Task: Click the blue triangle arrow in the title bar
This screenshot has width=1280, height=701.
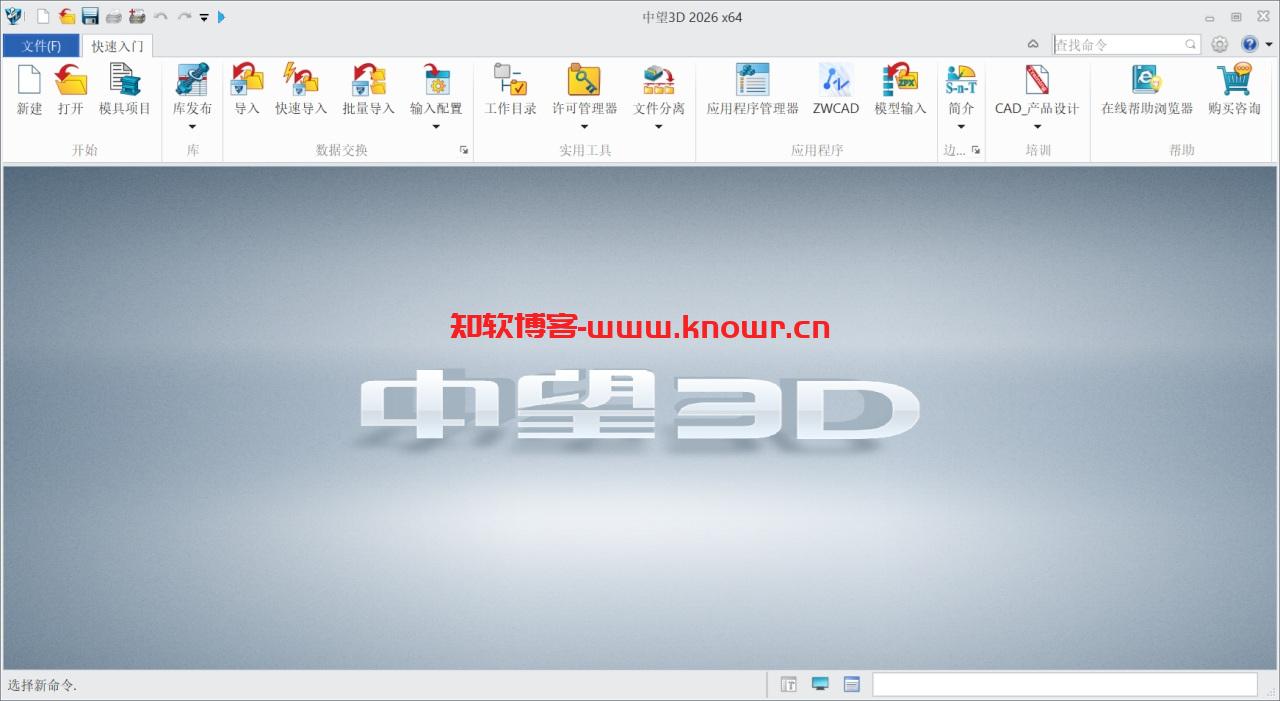Action: coord(221,17)
